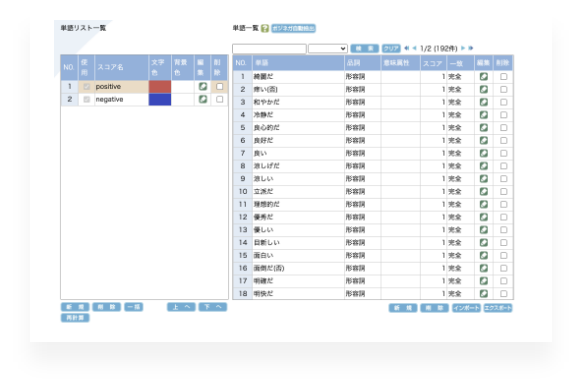
Task: Edit the negative score list entry
Action: (203, 99)
